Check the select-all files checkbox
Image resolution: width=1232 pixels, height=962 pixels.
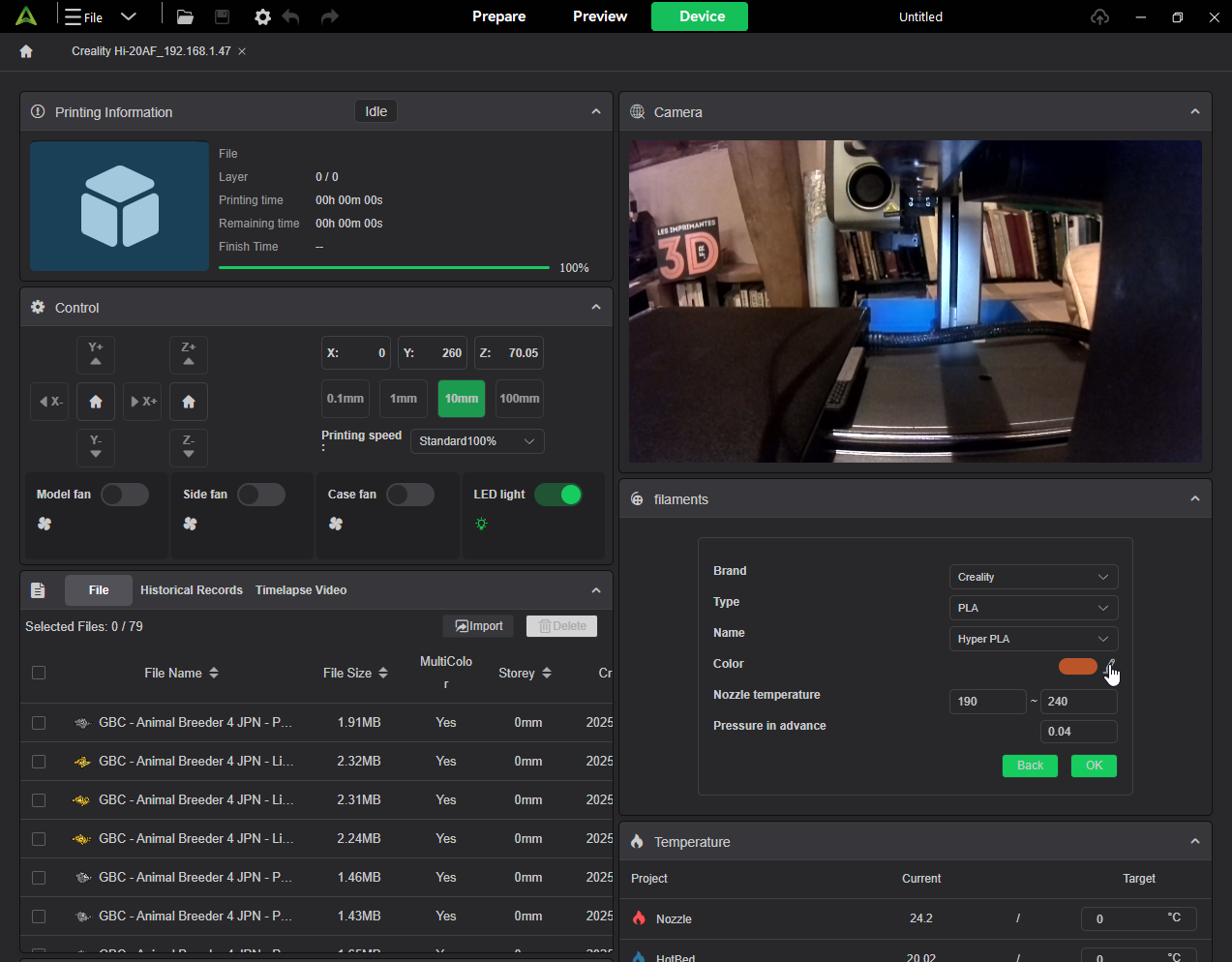[39, 673]
